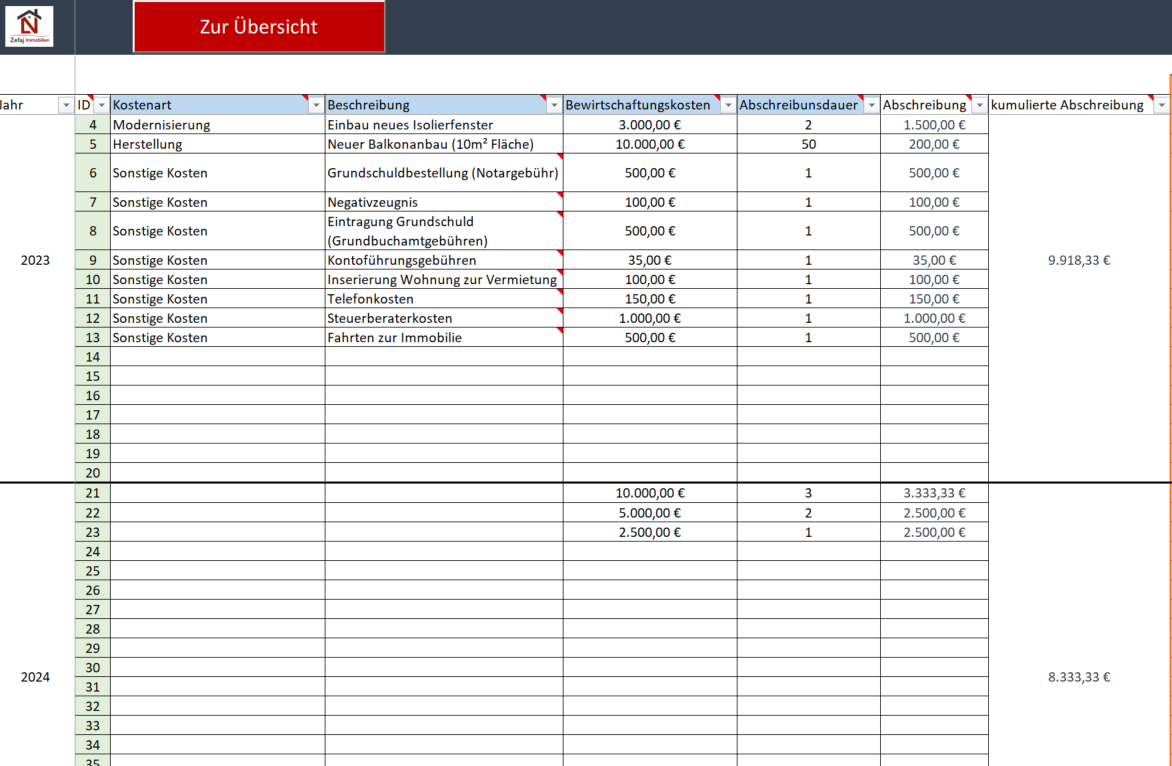Click the 8.333,33 € cumulative cell for 2024
The width and height of the screenshot is (1172, 766).
(1078, 677)
